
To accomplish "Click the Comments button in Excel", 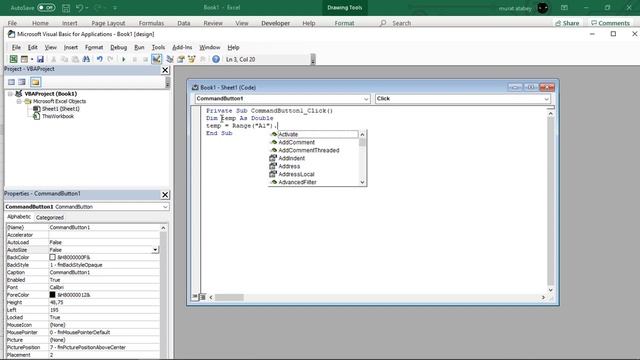I will (x=610, y=23).
